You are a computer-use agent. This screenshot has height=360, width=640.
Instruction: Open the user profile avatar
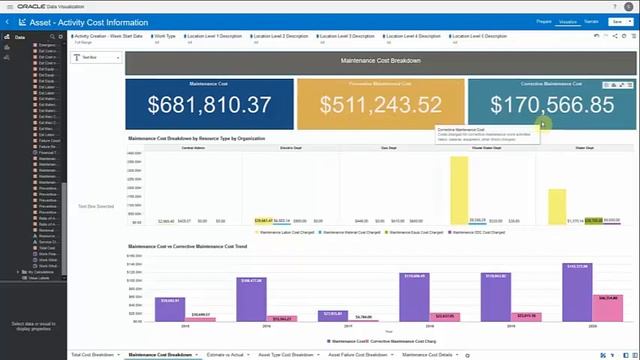(629, 7)
